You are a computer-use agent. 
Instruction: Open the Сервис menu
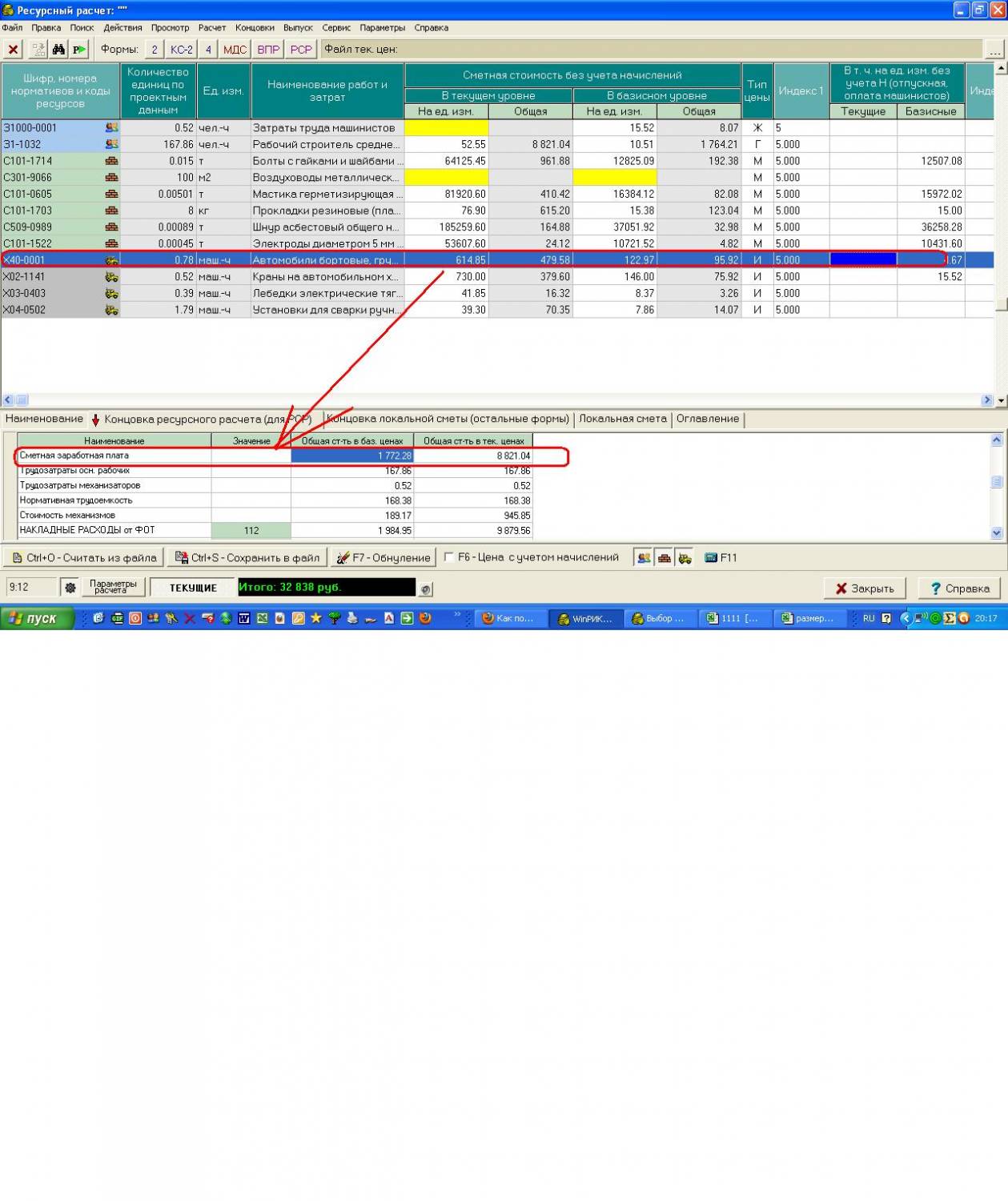pyautogui.click(x=336, y=28)
